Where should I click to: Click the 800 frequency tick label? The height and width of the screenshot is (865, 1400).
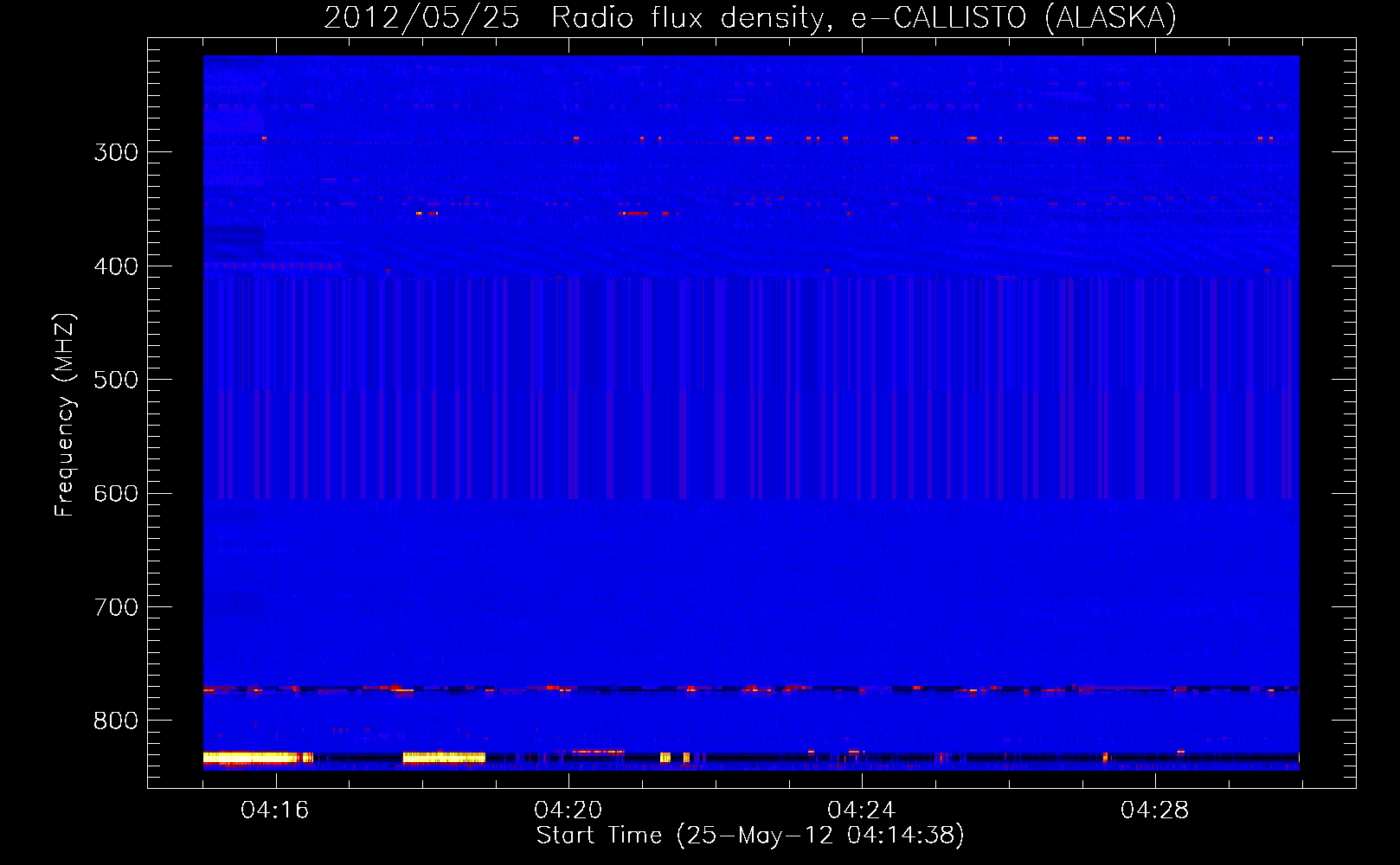[116, 721]
